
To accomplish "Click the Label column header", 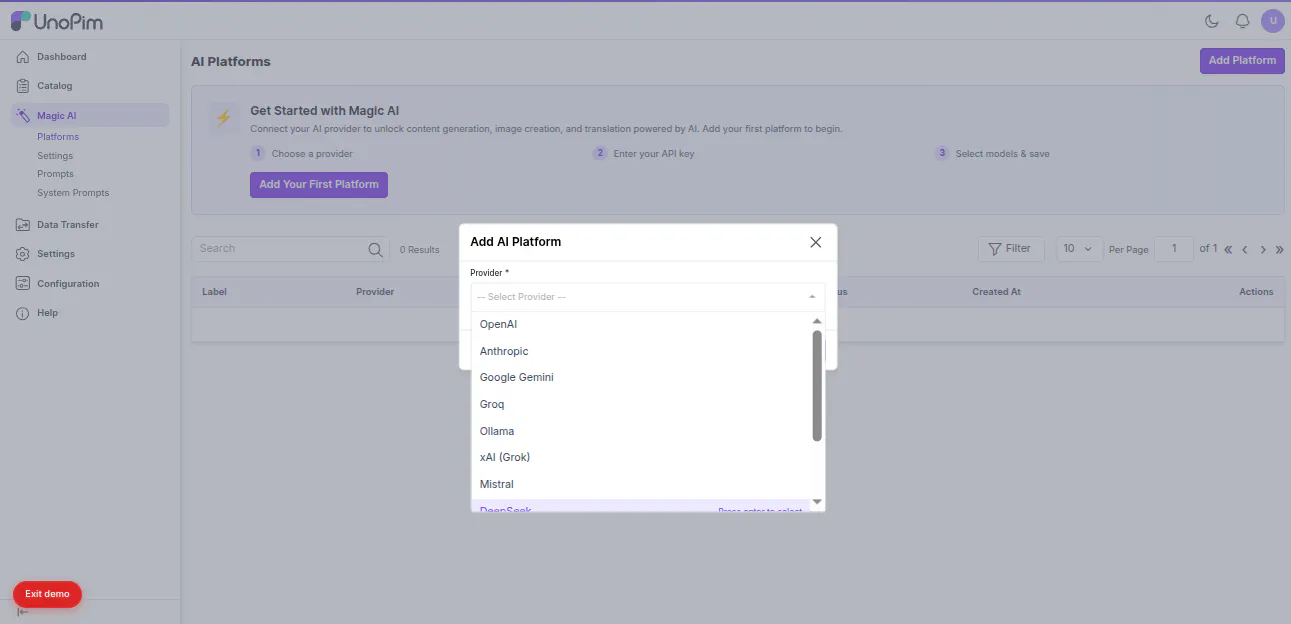I will (x=214, y=292).
